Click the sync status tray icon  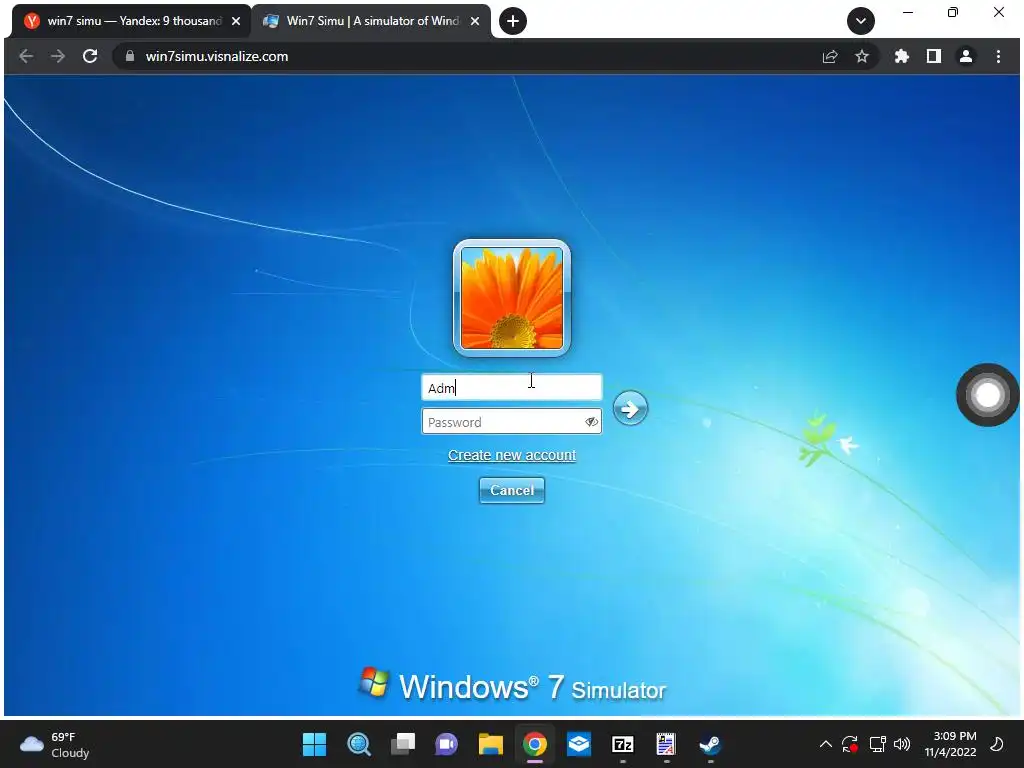(x=850, y=744)
